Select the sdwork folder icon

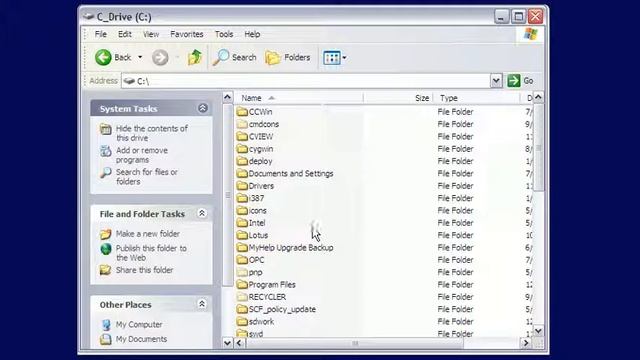pyautogui.click(x=242, y=321)
